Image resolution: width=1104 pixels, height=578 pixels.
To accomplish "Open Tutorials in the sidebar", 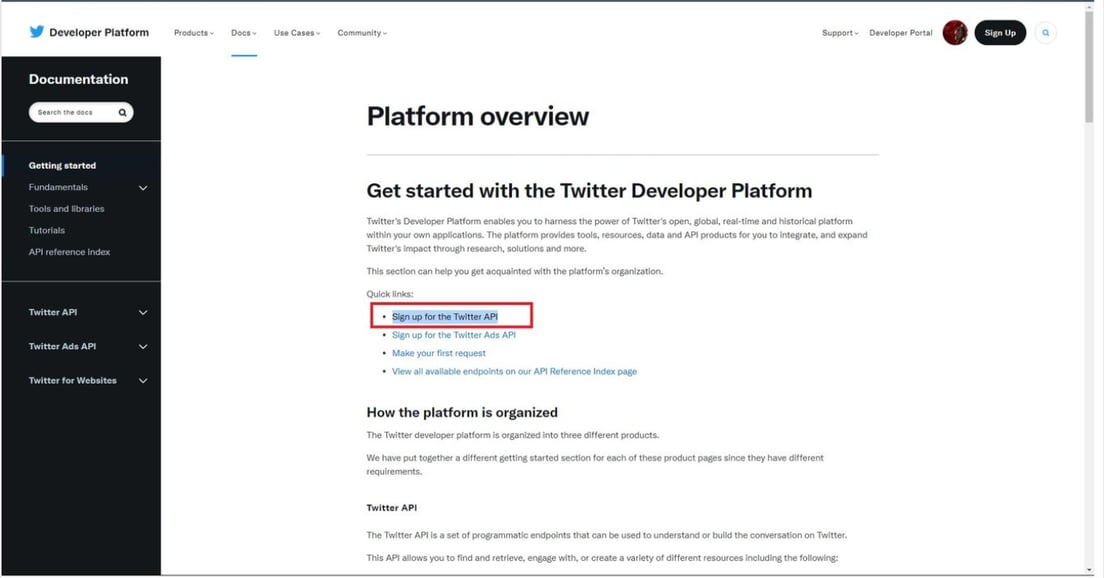I will (x=46, y=230).
